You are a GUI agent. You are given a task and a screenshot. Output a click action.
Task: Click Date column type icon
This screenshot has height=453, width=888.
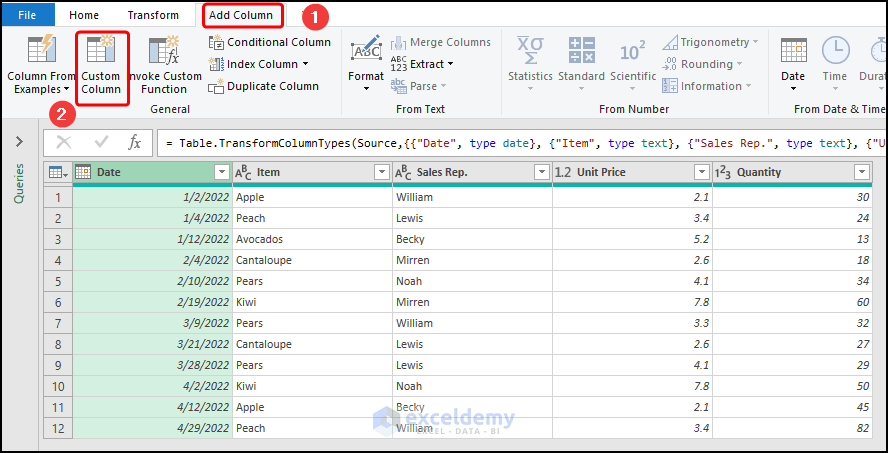(x=83, y=172)
